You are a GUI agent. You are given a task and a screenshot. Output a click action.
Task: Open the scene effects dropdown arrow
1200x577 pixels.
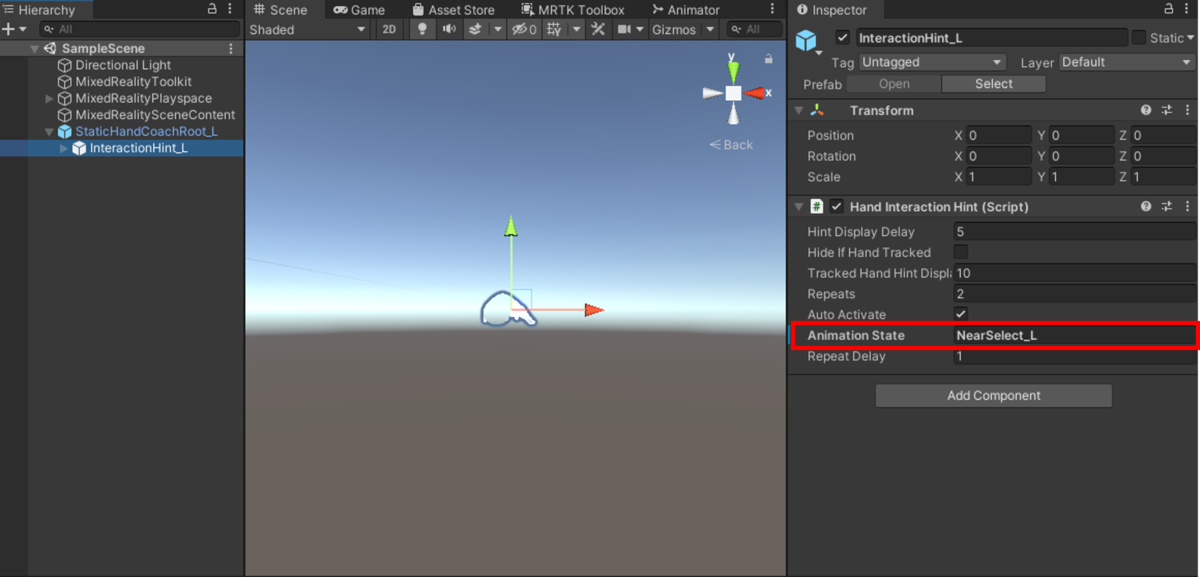[x=497, y=29]
